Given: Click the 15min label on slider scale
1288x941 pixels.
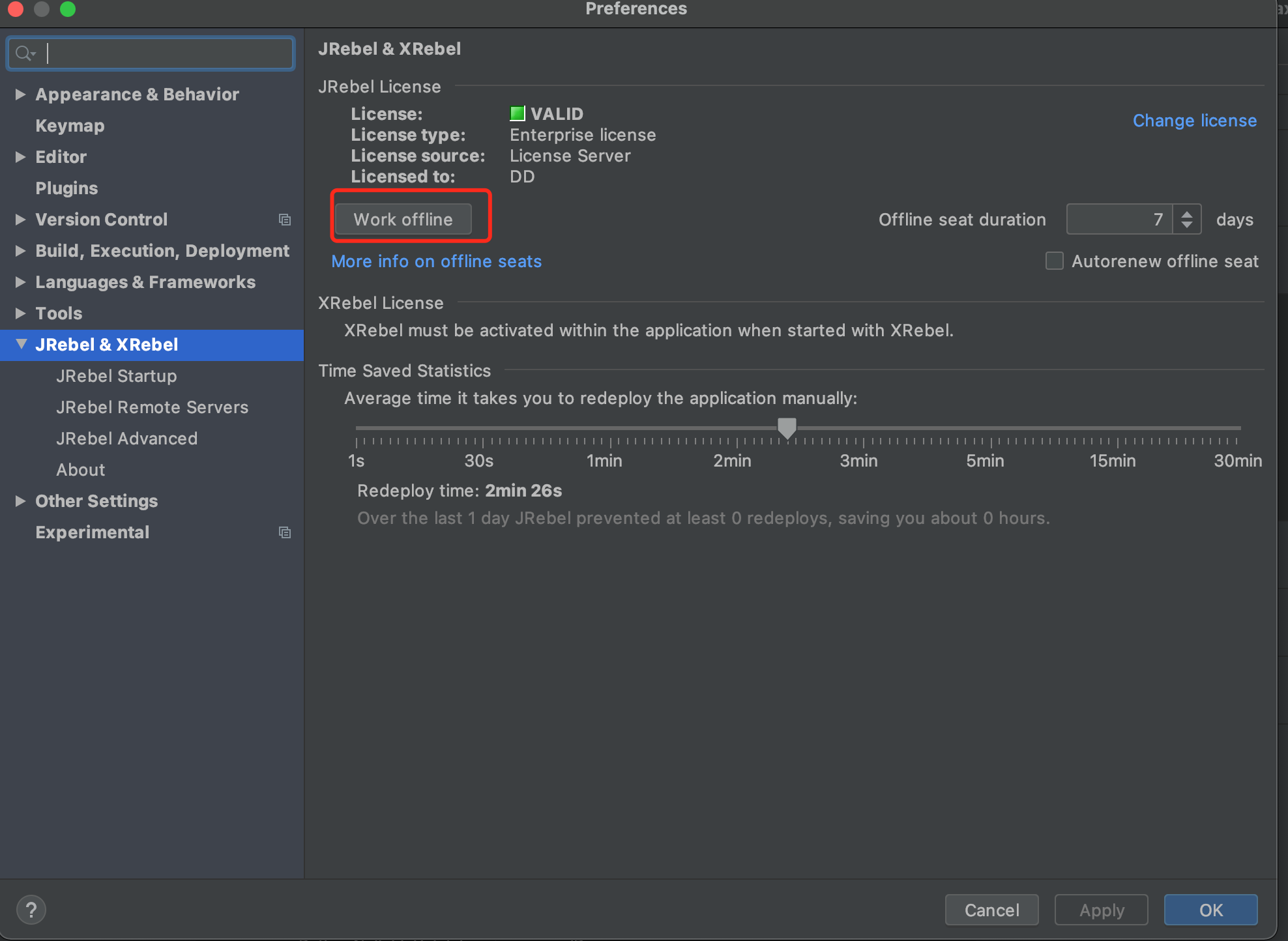Looking at the screenshot, I should click(1113, 461).
